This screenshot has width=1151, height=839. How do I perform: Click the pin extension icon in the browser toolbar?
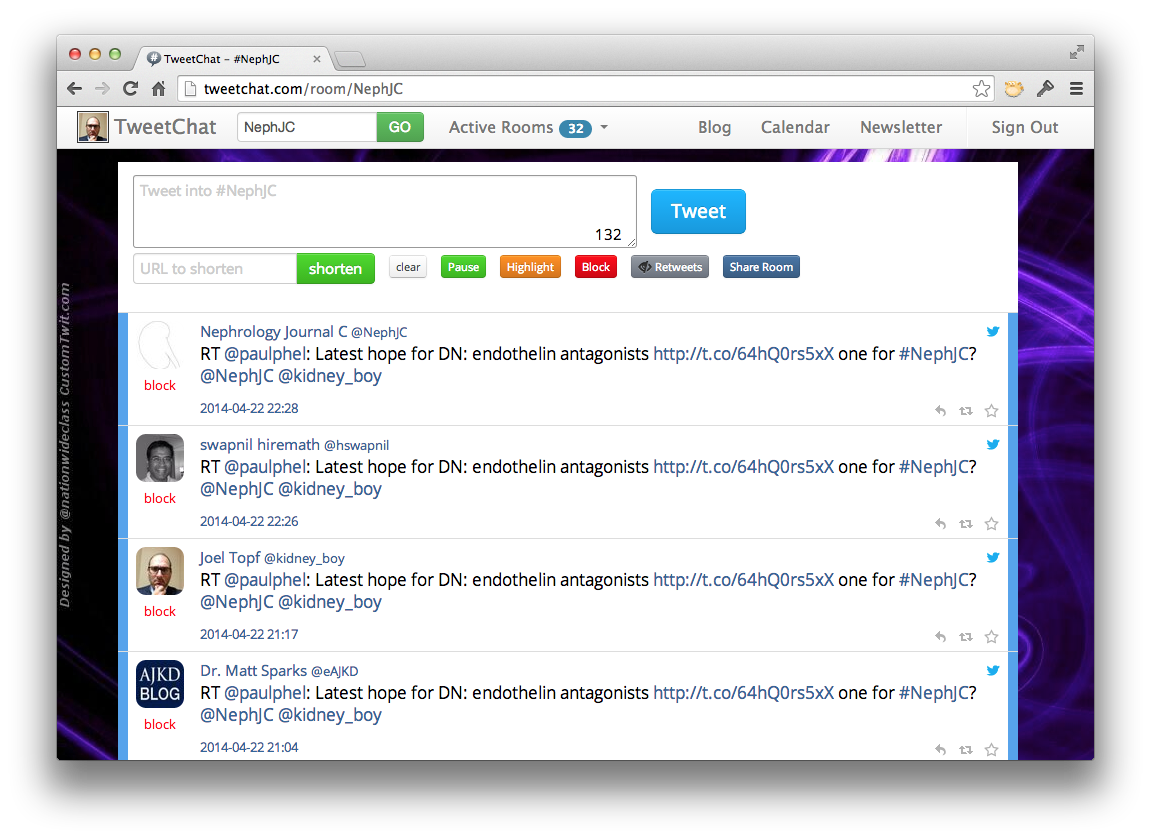1045,89
